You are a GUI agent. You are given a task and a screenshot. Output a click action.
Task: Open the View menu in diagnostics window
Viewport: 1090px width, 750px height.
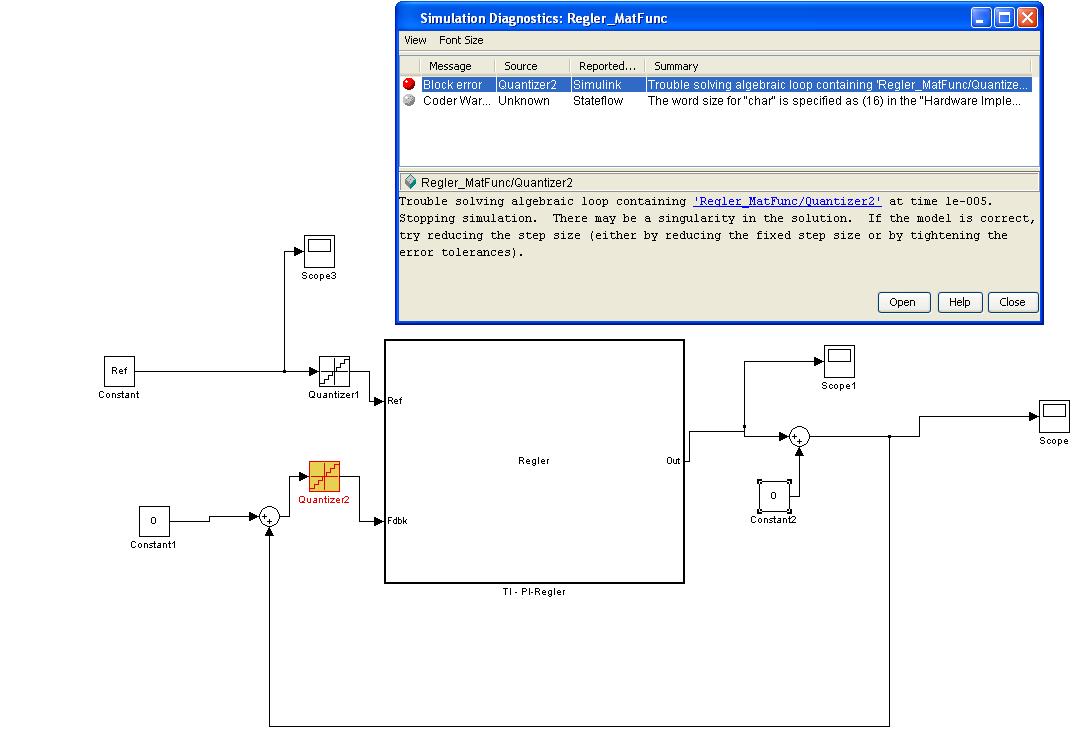415,40
